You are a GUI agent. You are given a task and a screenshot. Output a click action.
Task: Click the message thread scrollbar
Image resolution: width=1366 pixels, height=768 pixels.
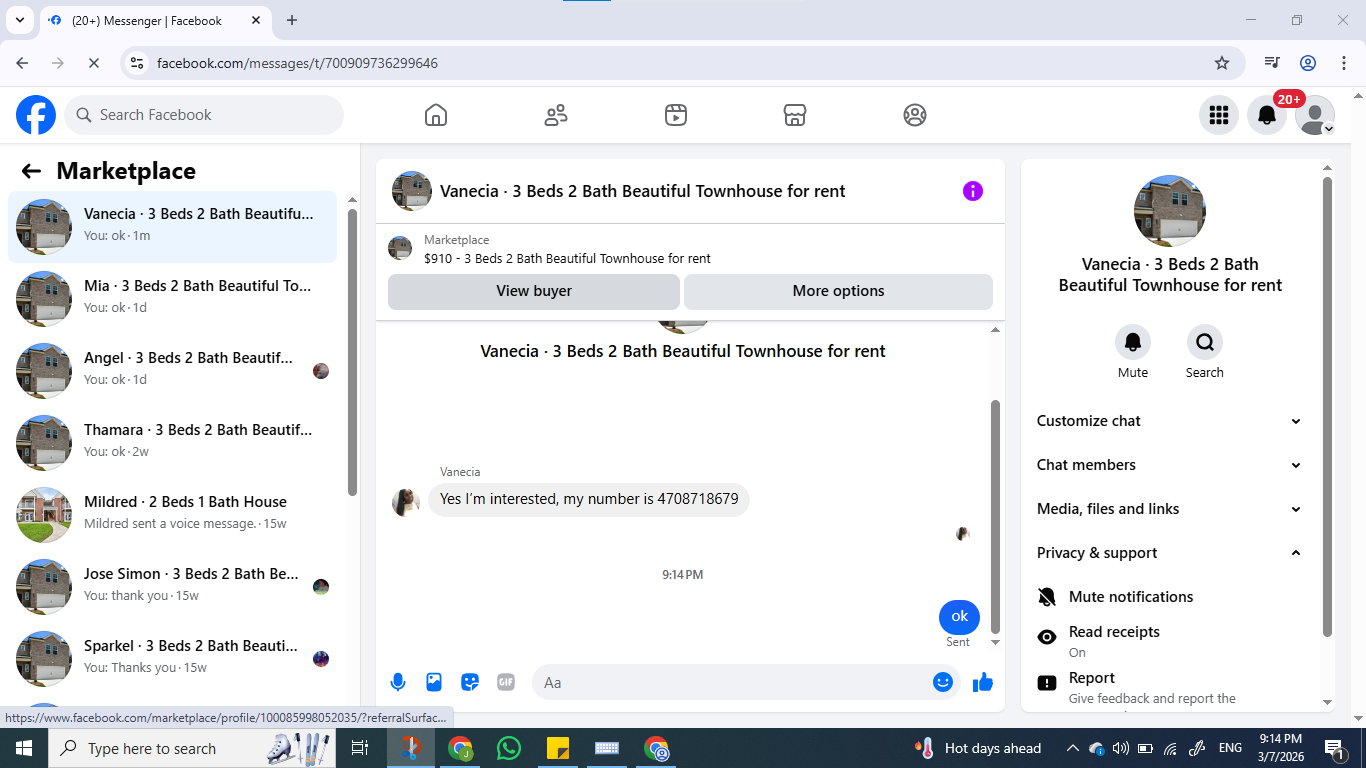coord(995,516)
